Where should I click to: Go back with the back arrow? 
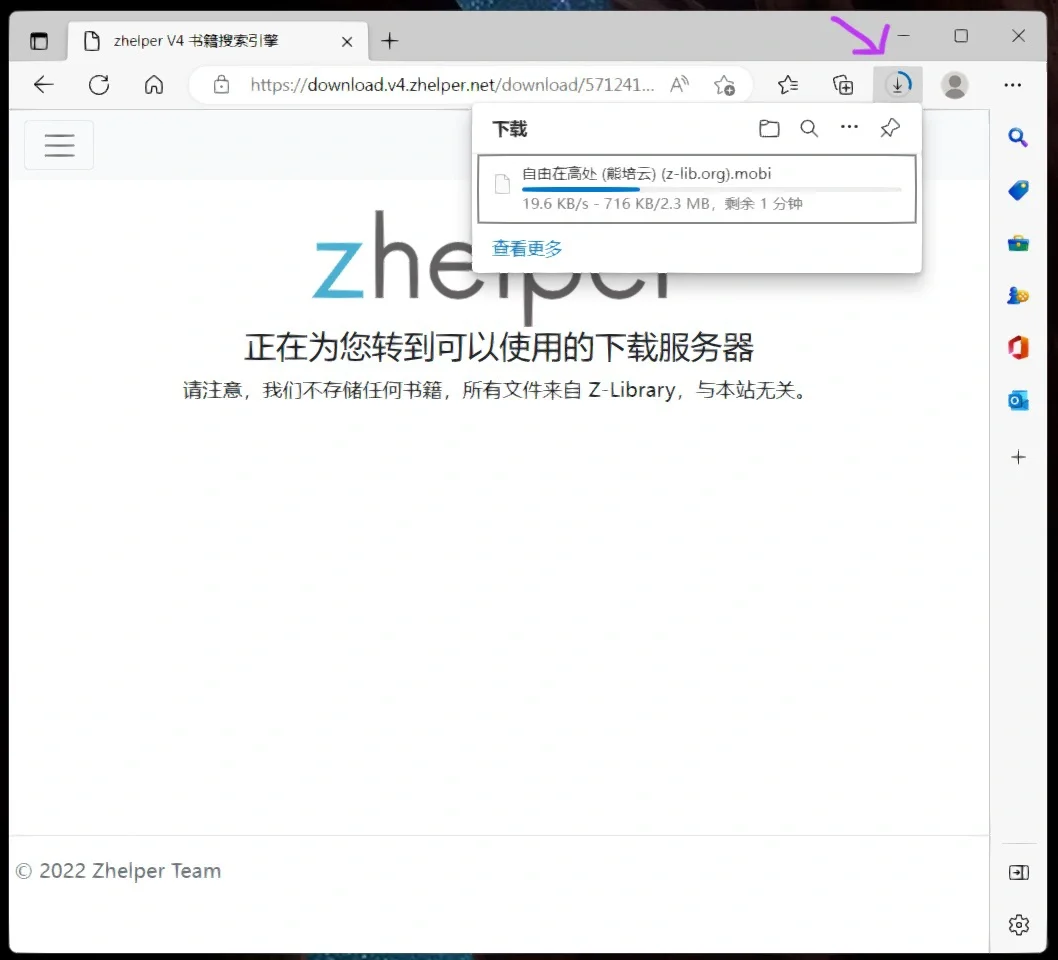44,85
